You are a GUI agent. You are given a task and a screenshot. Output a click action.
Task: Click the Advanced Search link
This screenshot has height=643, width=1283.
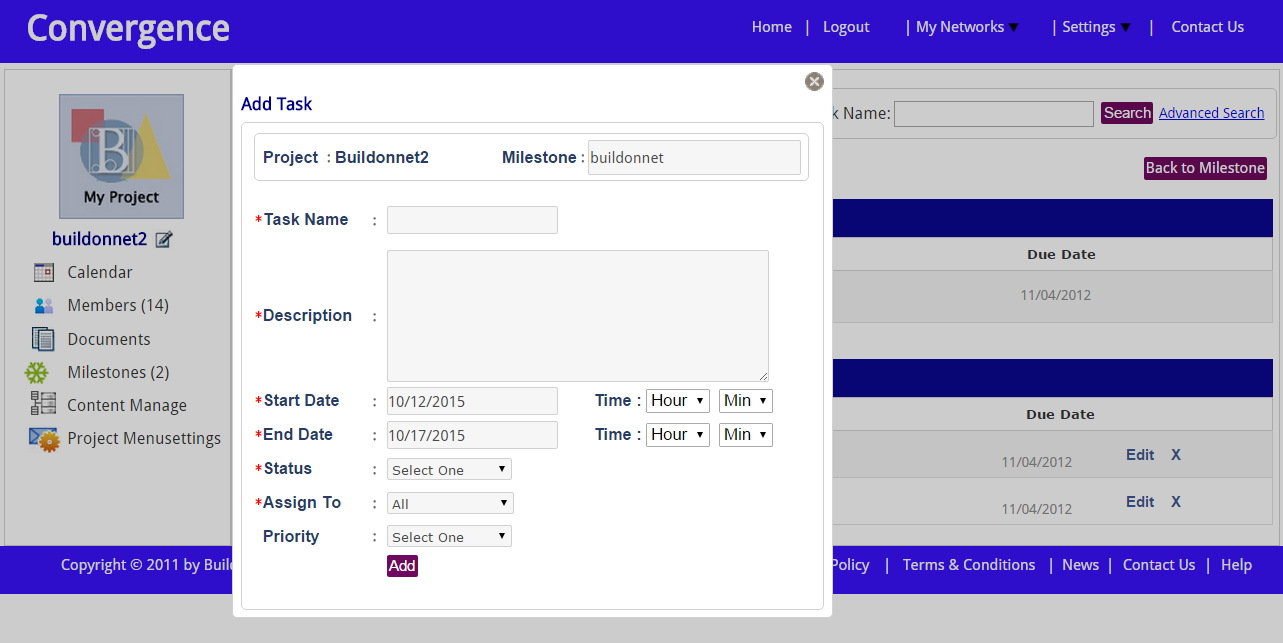[x=1211, y=113]
